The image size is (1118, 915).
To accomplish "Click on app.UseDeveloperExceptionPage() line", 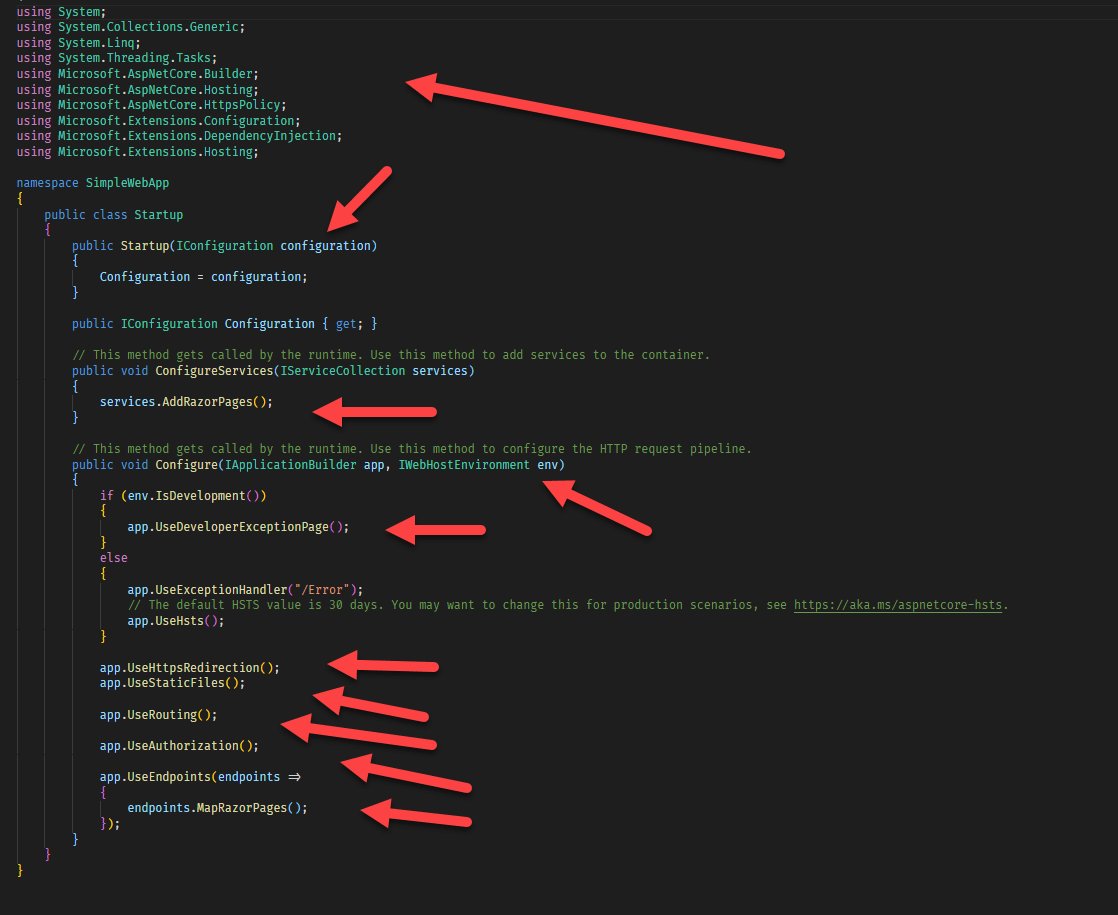I will tap(238, 527).
